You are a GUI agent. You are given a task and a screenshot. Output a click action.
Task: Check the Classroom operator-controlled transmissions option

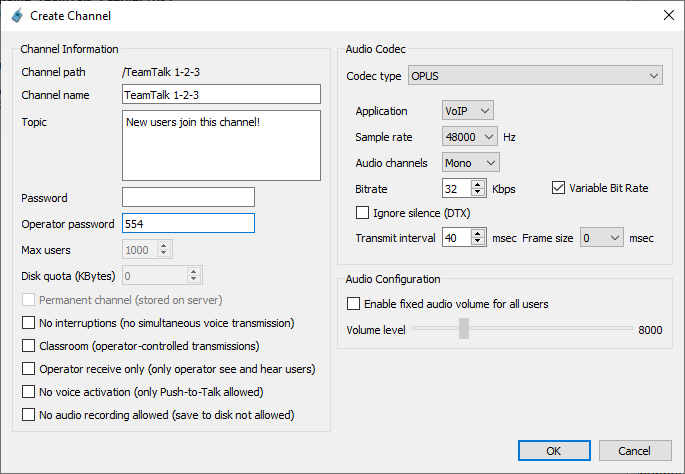tap(29, 346)
